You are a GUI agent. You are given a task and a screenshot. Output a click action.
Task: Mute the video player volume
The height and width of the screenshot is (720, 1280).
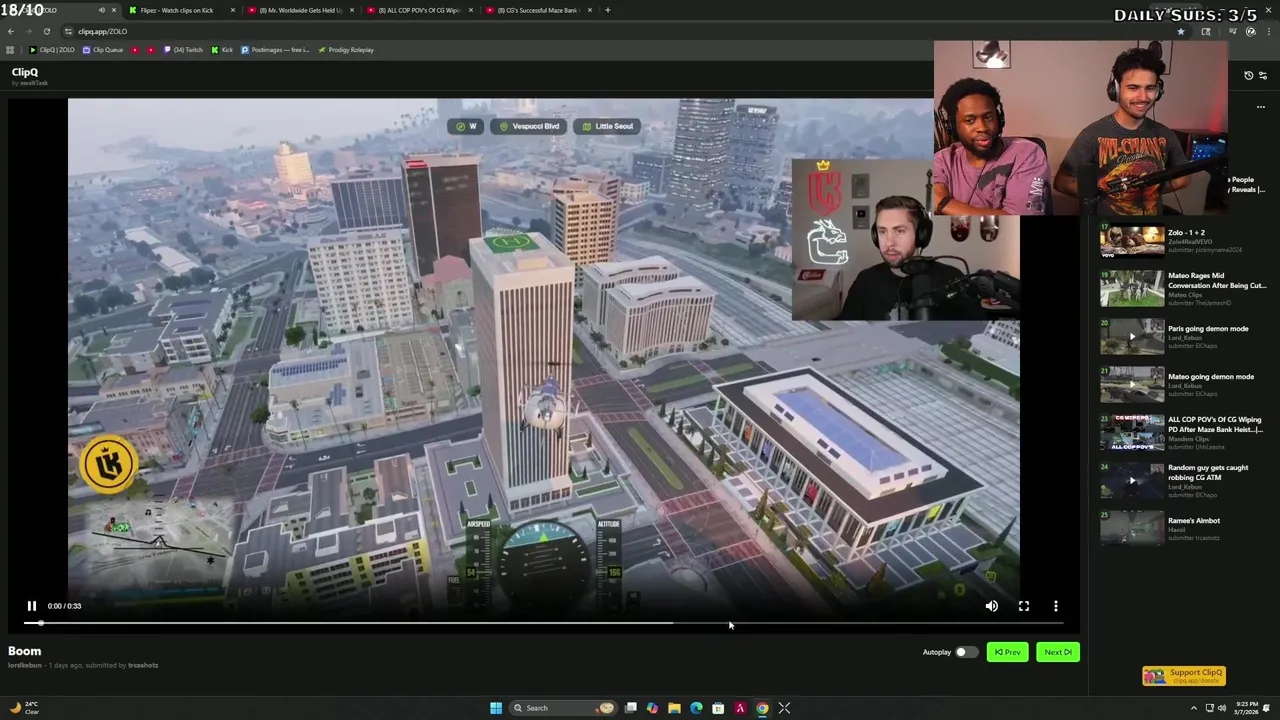point(992,606)
